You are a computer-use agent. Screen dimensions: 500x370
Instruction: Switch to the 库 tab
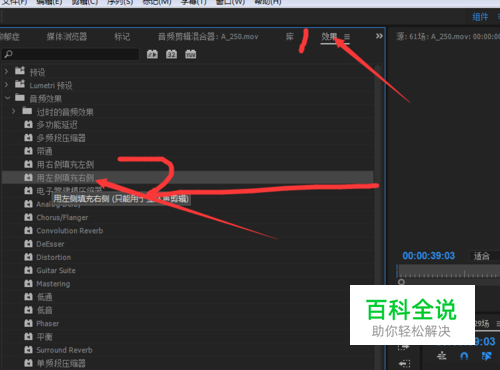pyautogui.click(x=290, y=37)
